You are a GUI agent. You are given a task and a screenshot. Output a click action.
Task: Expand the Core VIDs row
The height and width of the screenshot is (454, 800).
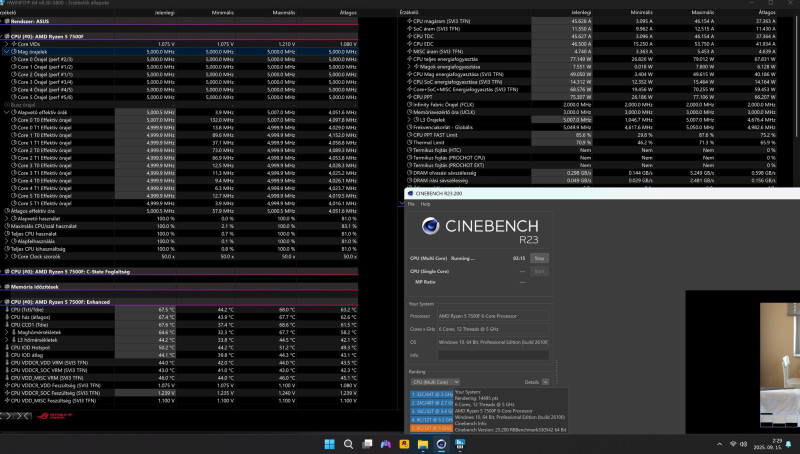coord(7,44)
